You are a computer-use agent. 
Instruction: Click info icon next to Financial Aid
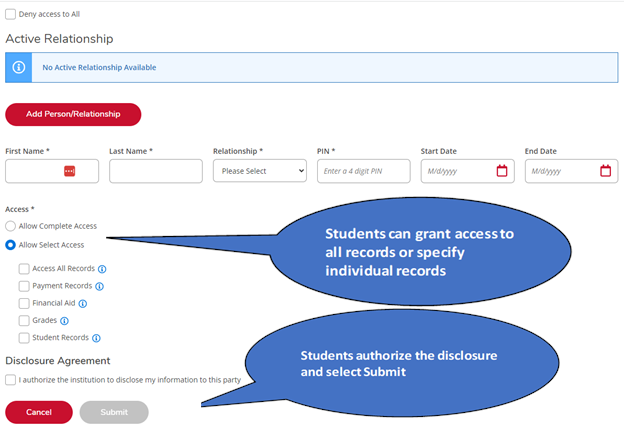click(83, 304)
